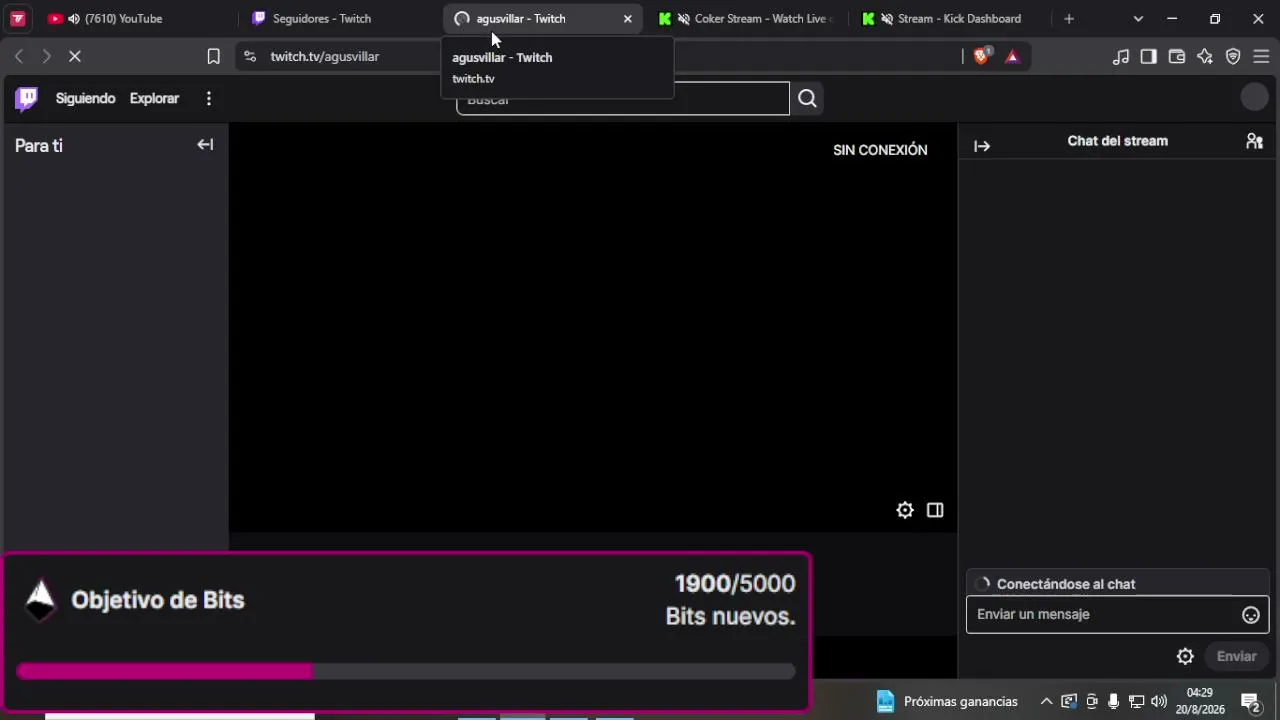Open the Siguiendo page
Image resolution: width=1280 pixels, height=720 pixels.
(x=85, y=98)
